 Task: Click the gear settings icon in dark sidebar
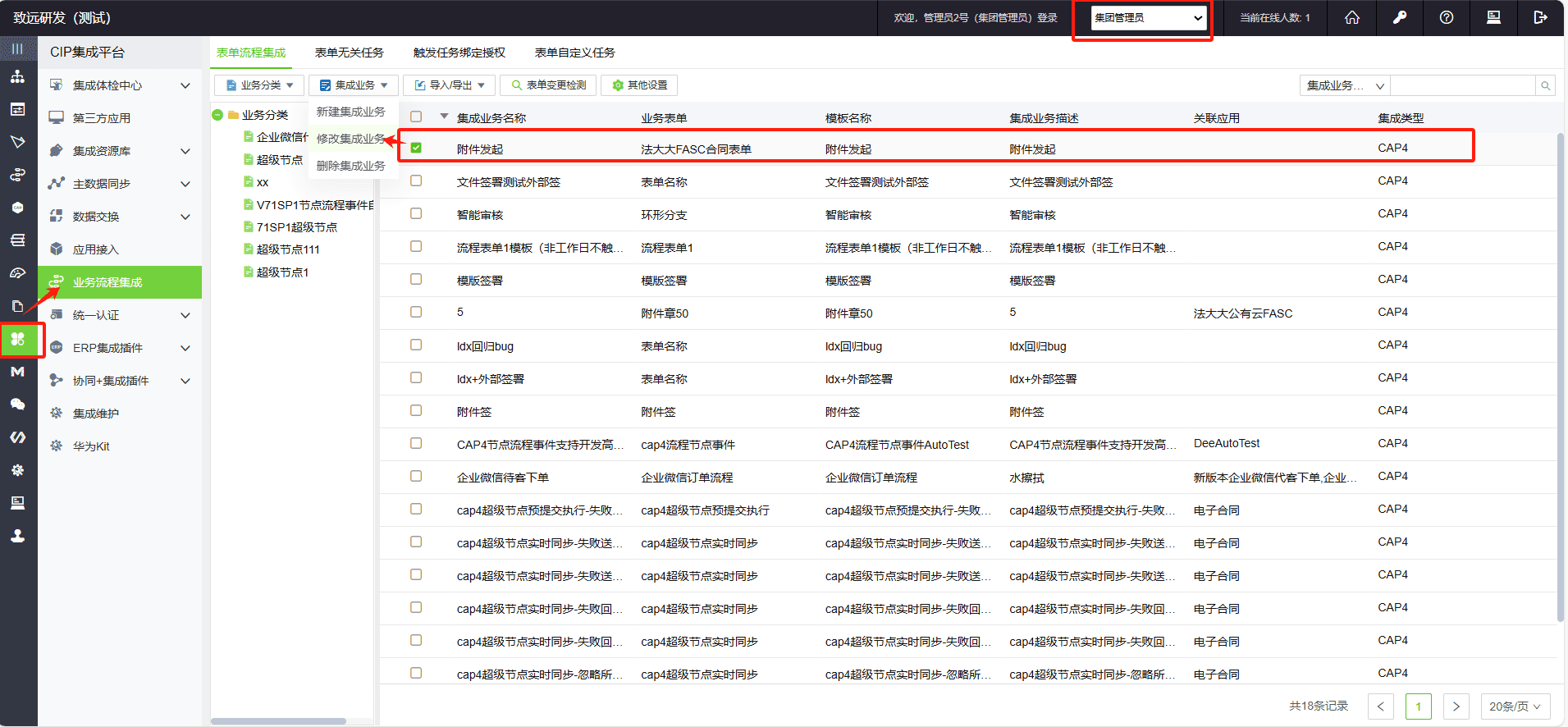point(17,470)
